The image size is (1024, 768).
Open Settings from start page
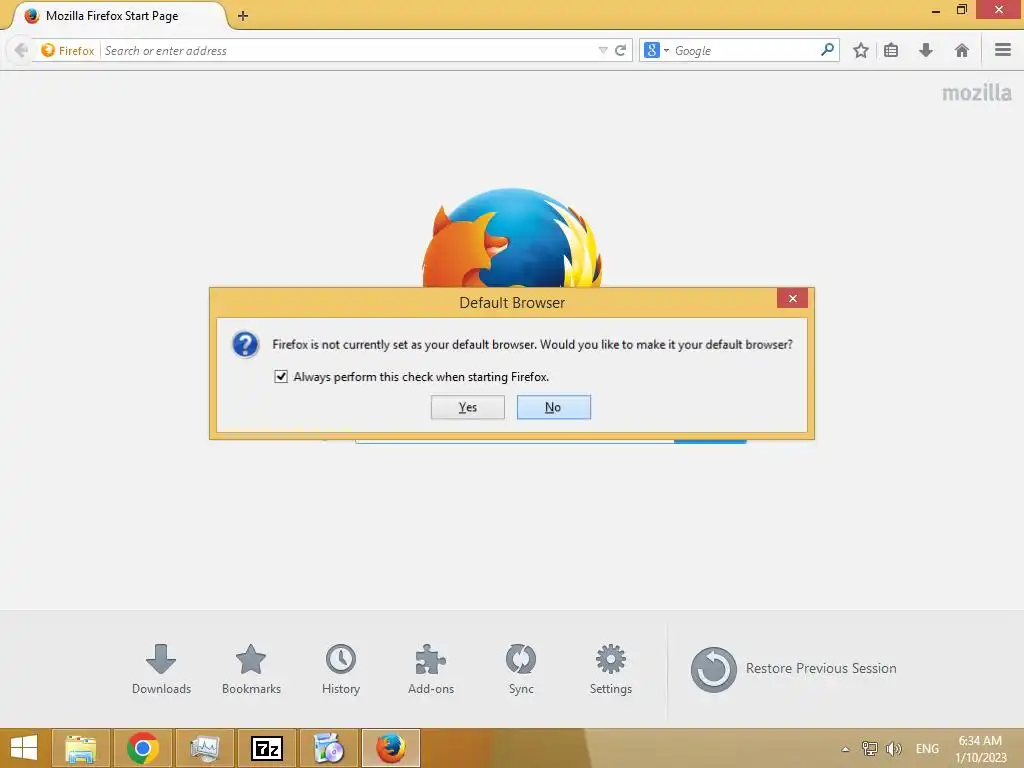pos(611,669)
